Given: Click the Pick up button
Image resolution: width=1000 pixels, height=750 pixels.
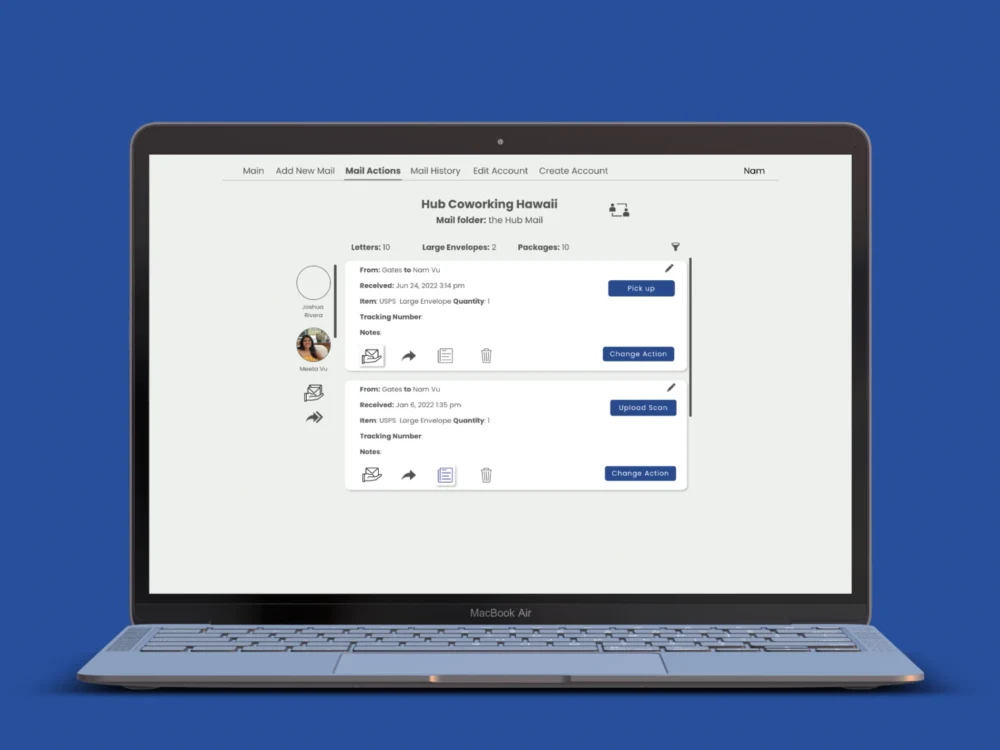Looking at the screenshot, I should tap(641, 288).
